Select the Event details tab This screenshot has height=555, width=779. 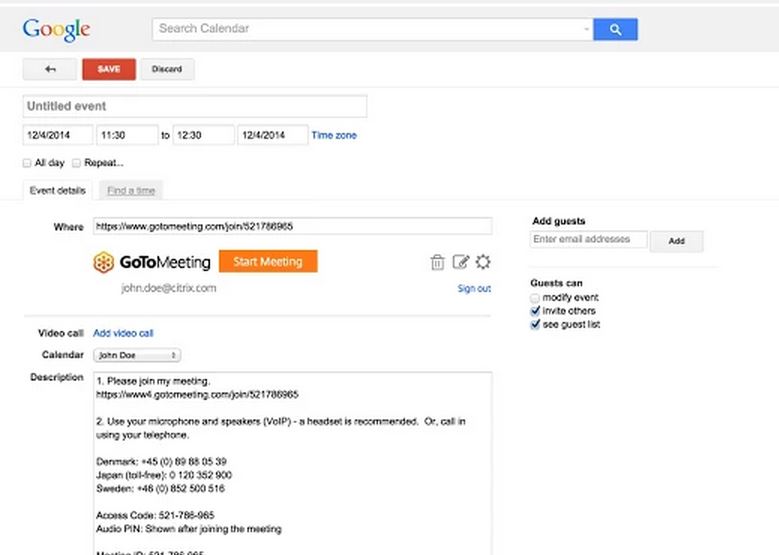58,191
